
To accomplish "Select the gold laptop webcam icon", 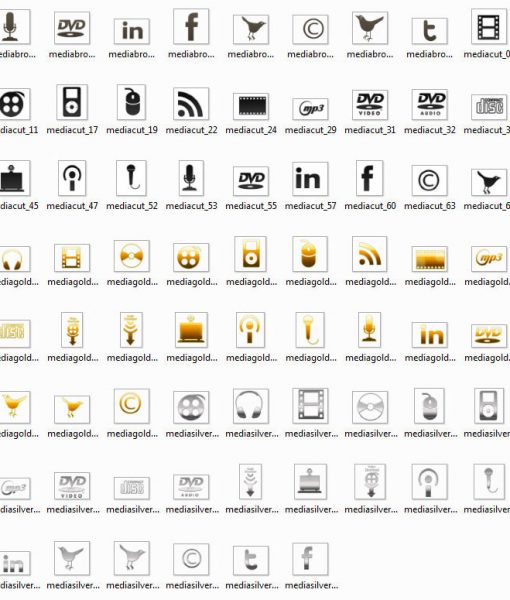I will click(191, 330).
